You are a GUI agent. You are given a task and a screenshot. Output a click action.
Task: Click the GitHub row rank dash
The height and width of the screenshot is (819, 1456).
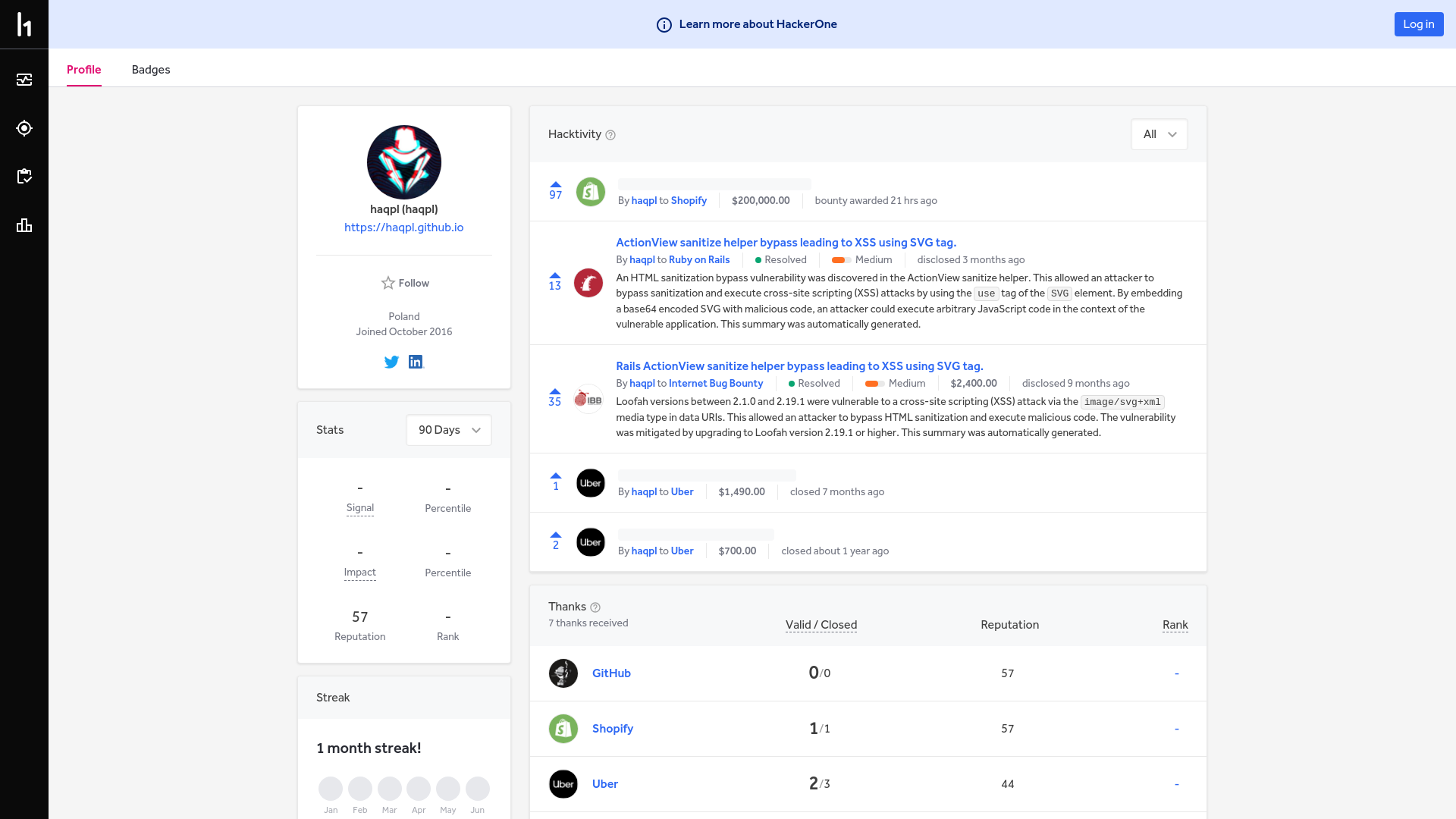tap(1177, 673)
